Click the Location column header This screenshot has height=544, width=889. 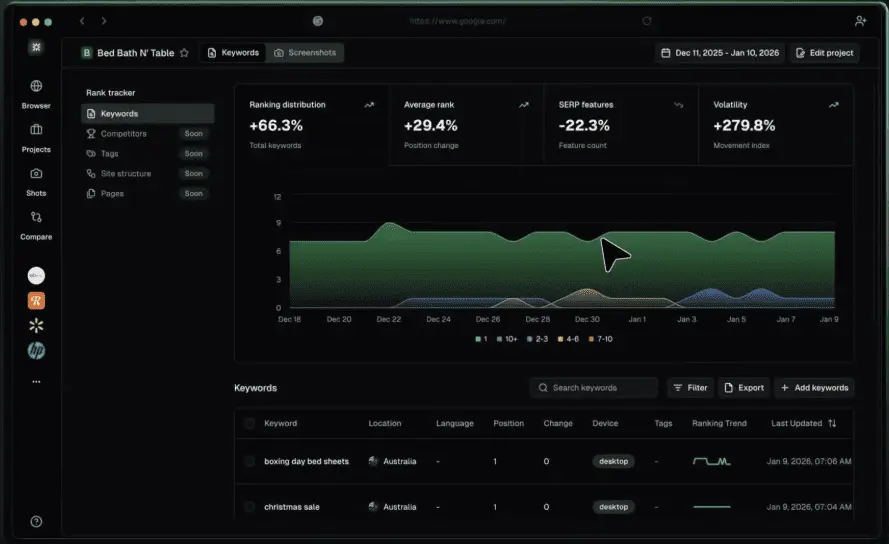384,423
